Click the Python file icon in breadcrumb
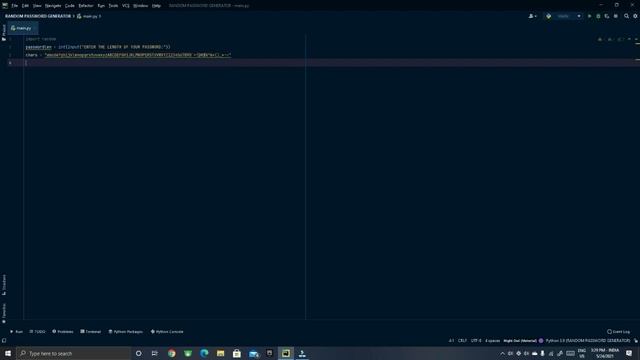Screen dimensions: 640x360 point(79,16)
